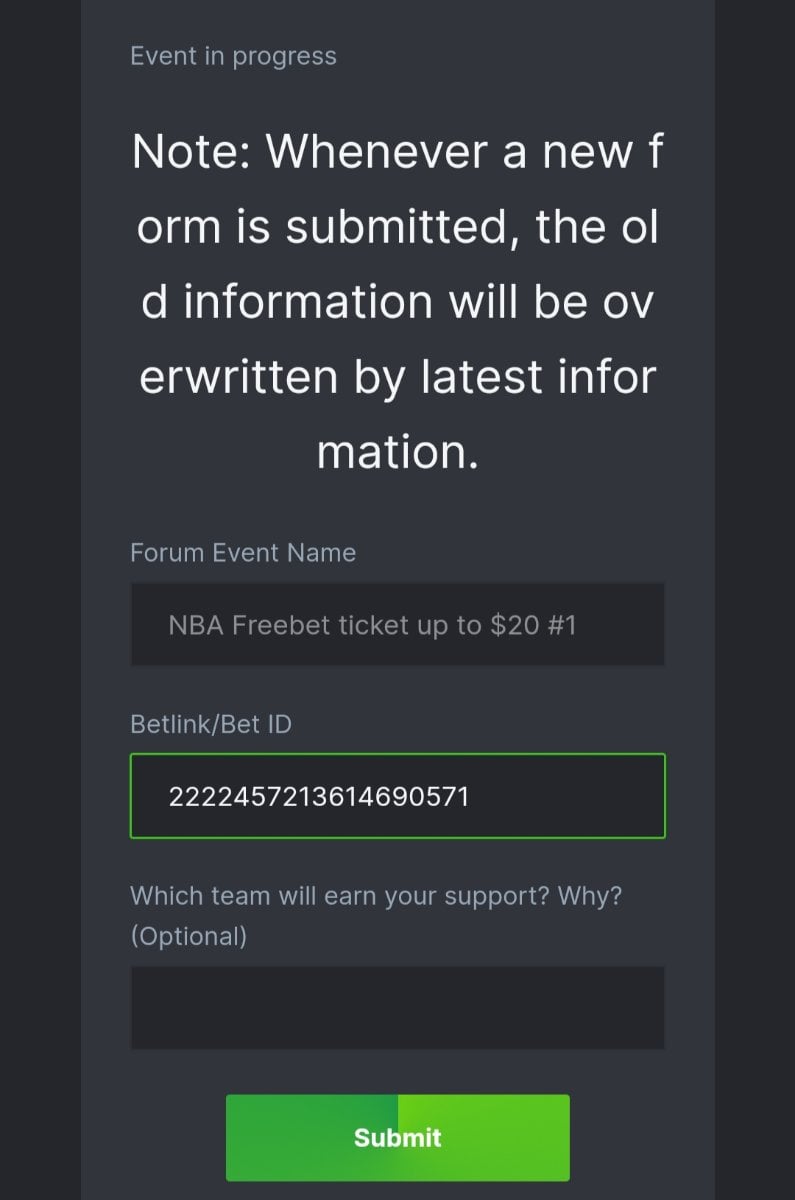Click the "Event in progress" status text
The image size is (795, 1200).
point(233,56)
